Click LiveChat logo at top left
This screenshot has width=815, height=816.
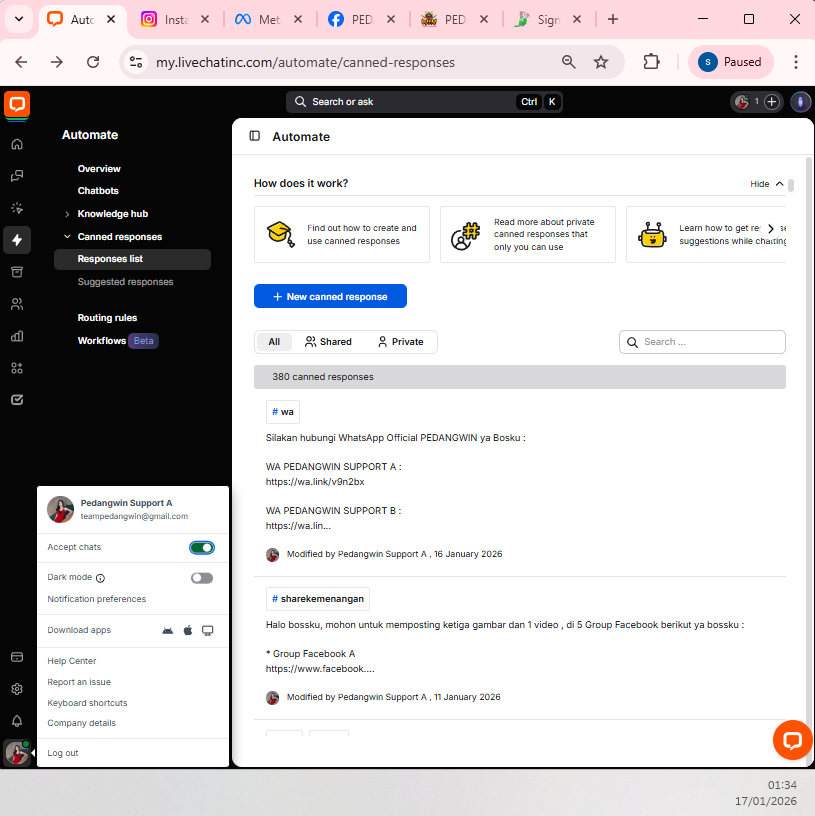pyautogui.click(x=17, y=104)
